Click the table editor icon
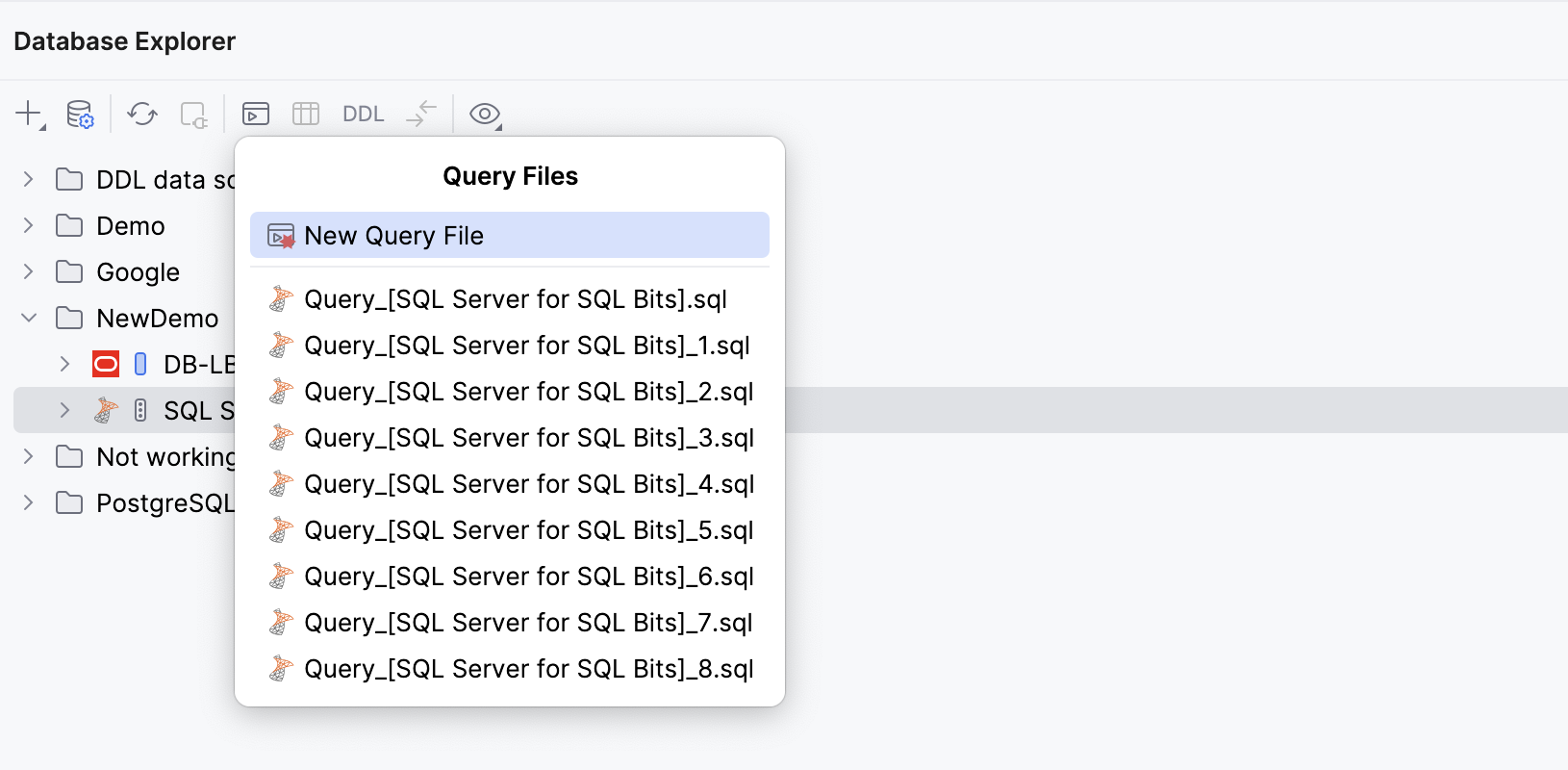This screenshot has height=770, width=1568. [306, 115]
